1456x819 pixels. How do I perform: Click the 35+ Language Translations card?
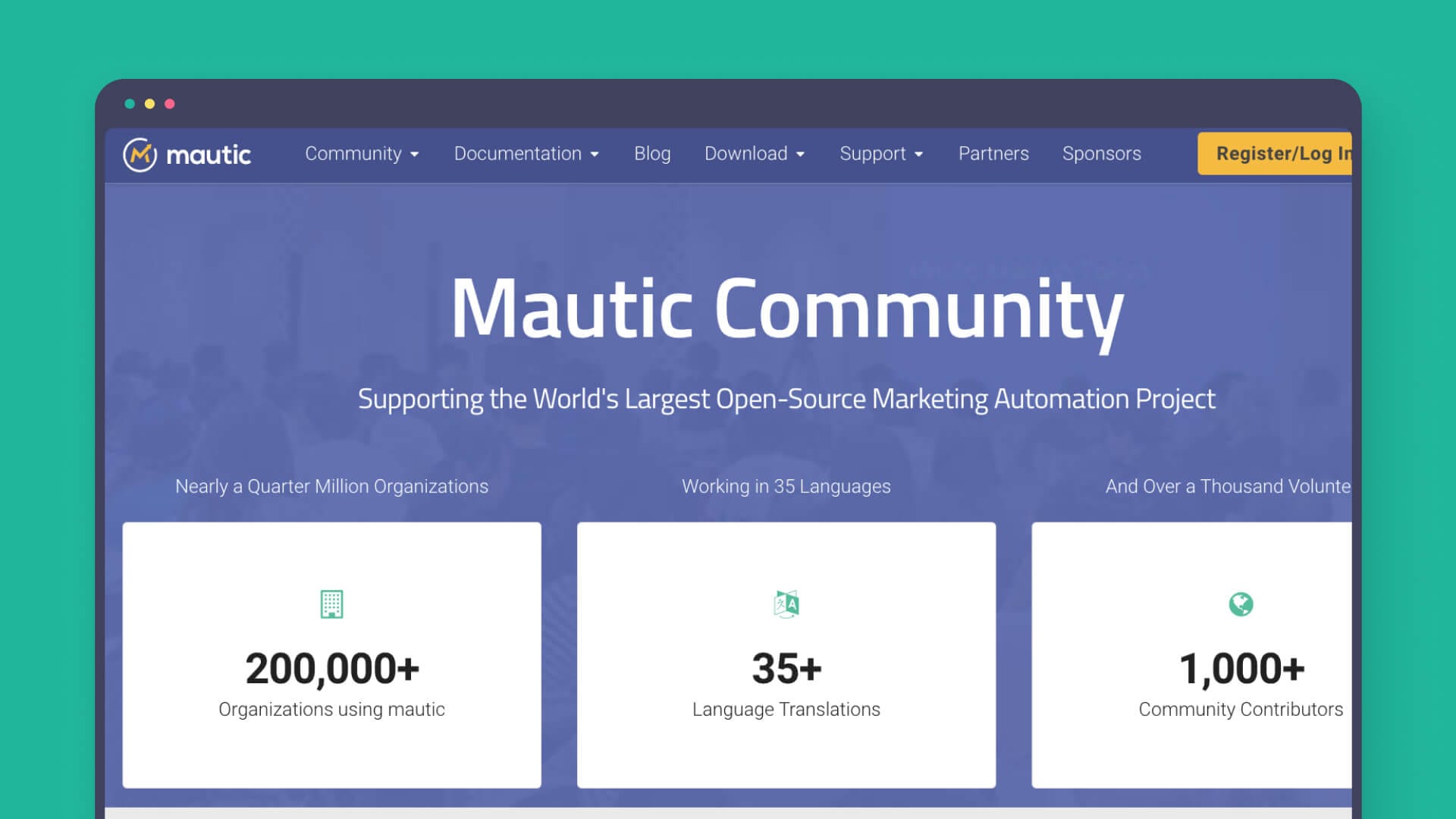[x=786, y=654]
